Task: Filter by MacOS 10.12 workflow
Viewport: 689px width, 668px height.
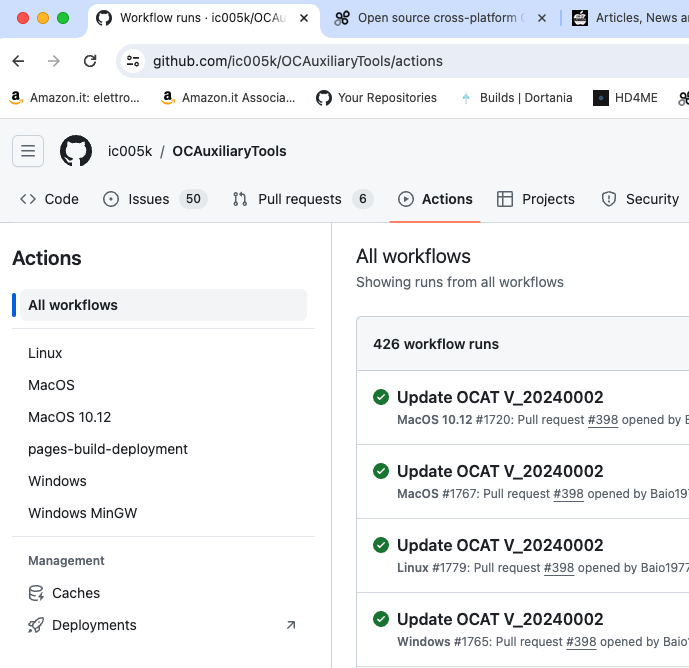Action: point(69,417)
